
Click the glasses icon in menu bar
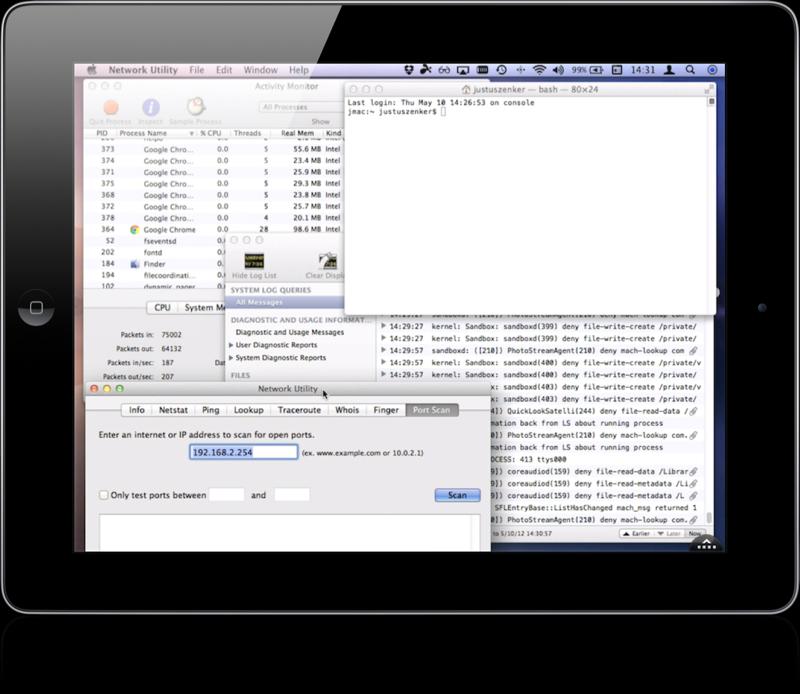pyautogui.click(x=444, y=70)
